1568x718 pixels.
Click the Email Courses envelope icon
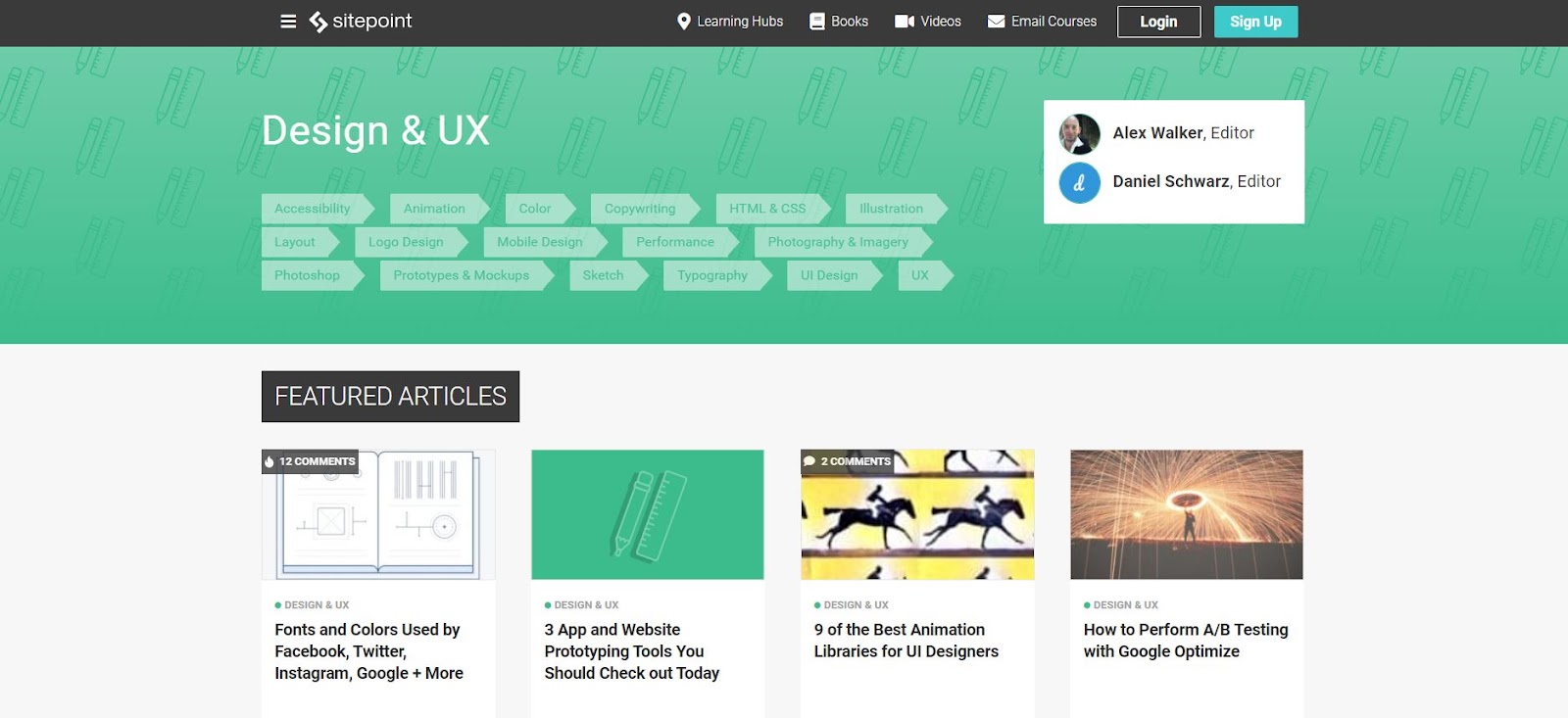pos(996,21)
